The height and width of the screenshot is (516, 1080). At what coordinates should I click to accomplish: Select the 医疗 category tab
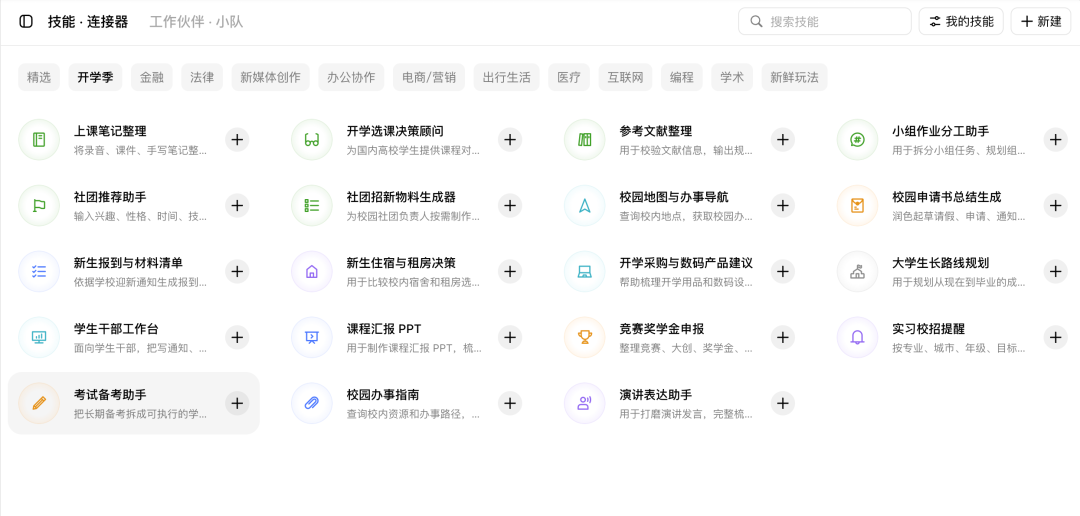tap(569, 77)
